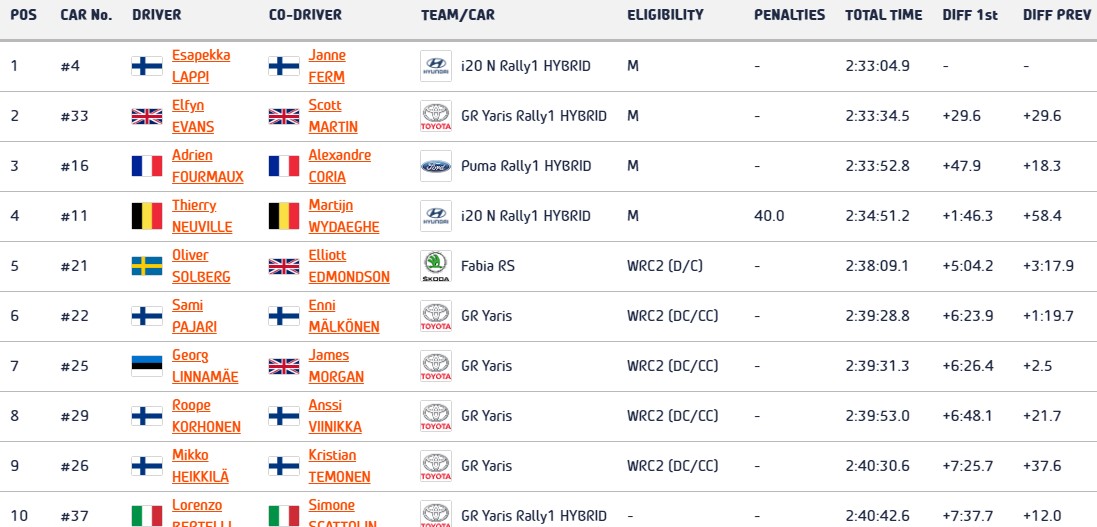Open Elfyn Evans driver link

pyautogui.click(x=194, y=116)
